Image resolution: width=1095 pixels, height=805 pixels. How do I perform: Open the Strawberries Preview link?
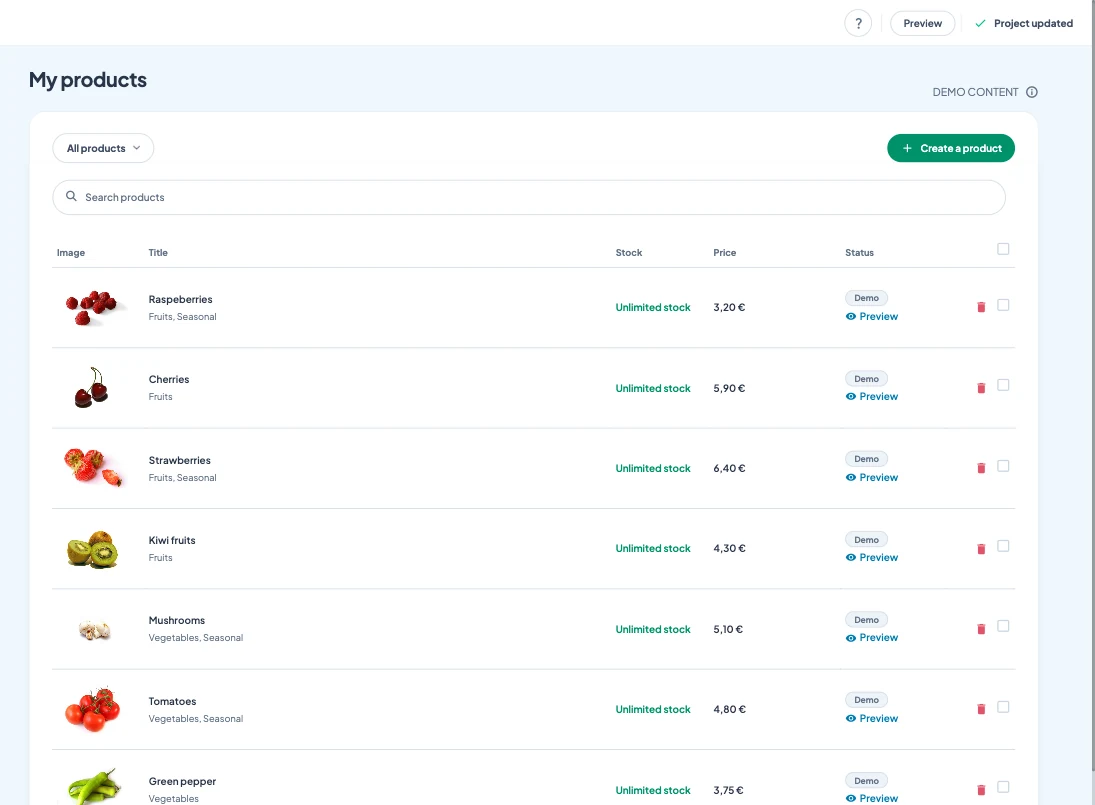coord(872,478)
